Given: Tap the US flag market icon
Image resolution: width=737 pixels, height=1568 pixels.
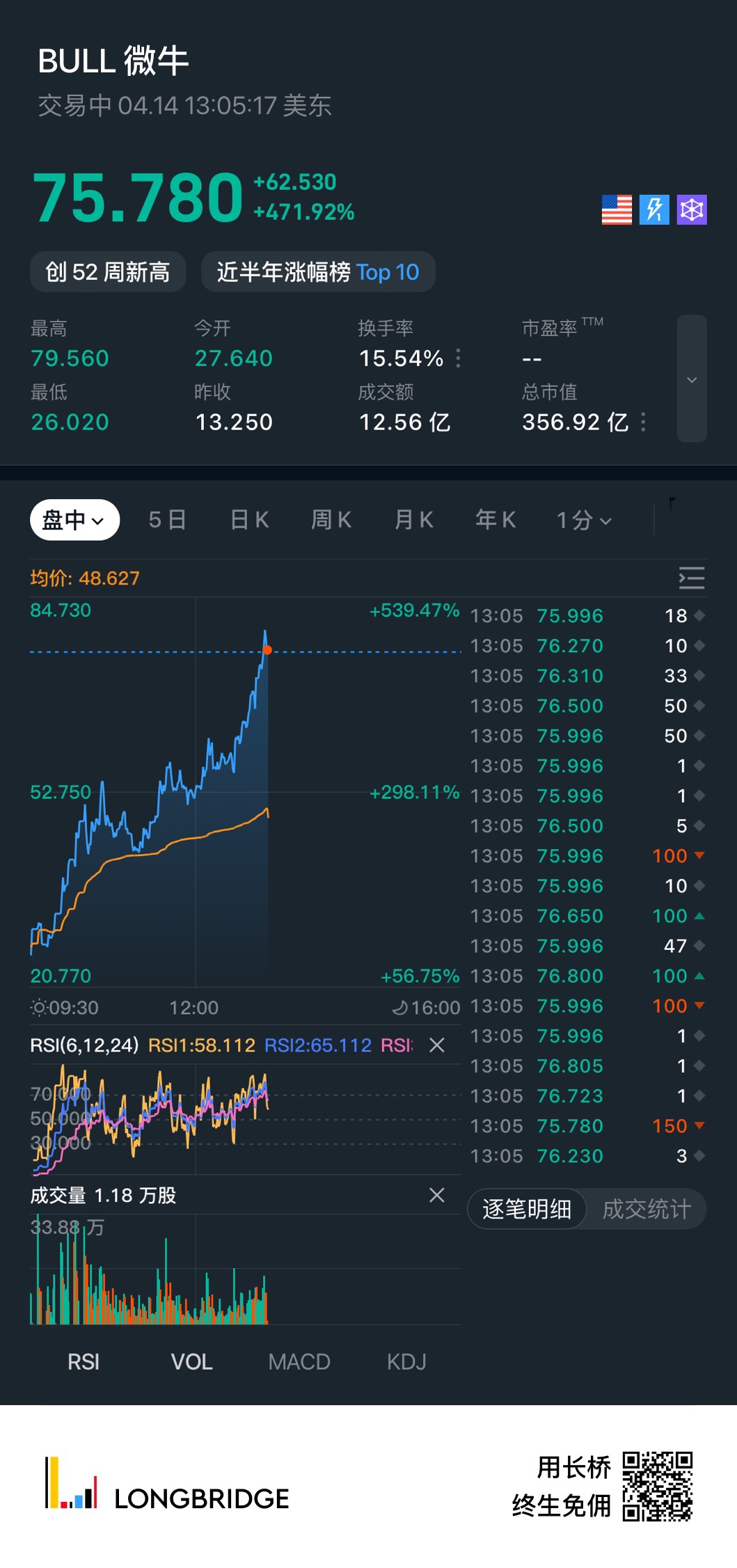Looking at the screenshot, I should click(617, 209).
